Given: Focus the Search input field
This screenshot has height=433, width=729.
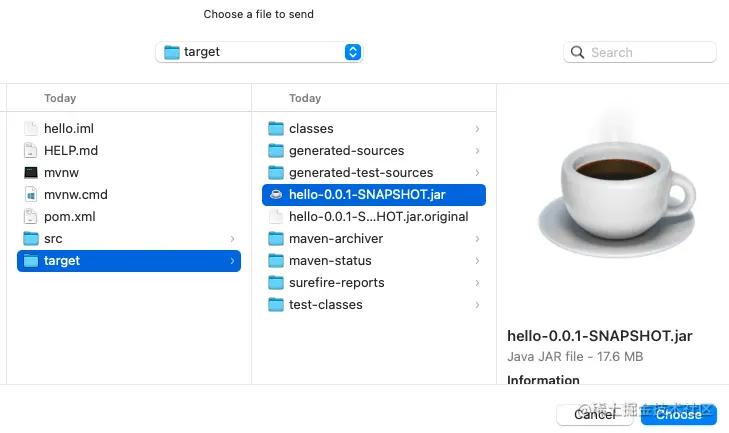Looking at the screenshot, I should tap(640, 52).
